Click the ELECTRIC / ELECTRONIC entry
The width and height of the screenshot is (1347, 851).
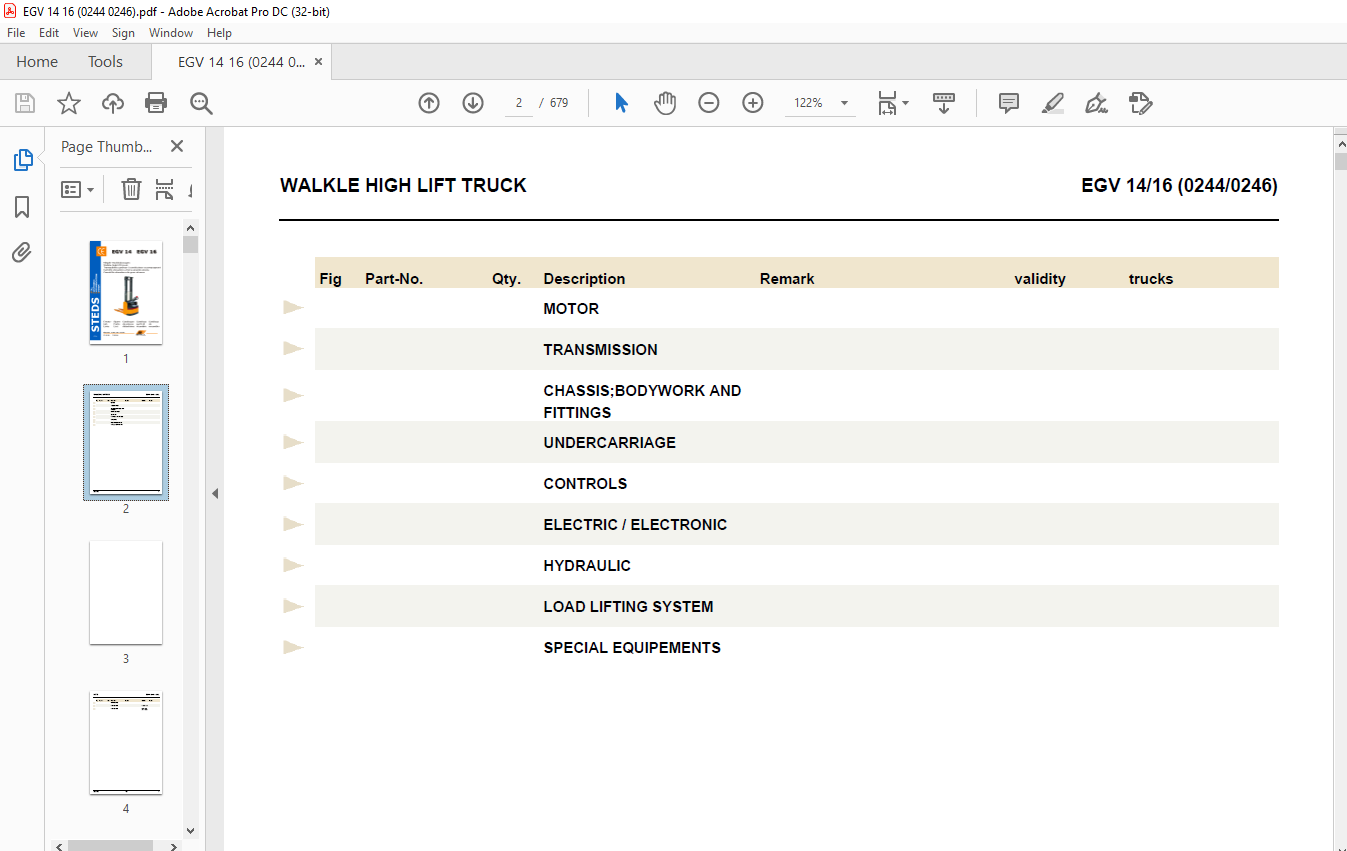click(x=635, y=525)
